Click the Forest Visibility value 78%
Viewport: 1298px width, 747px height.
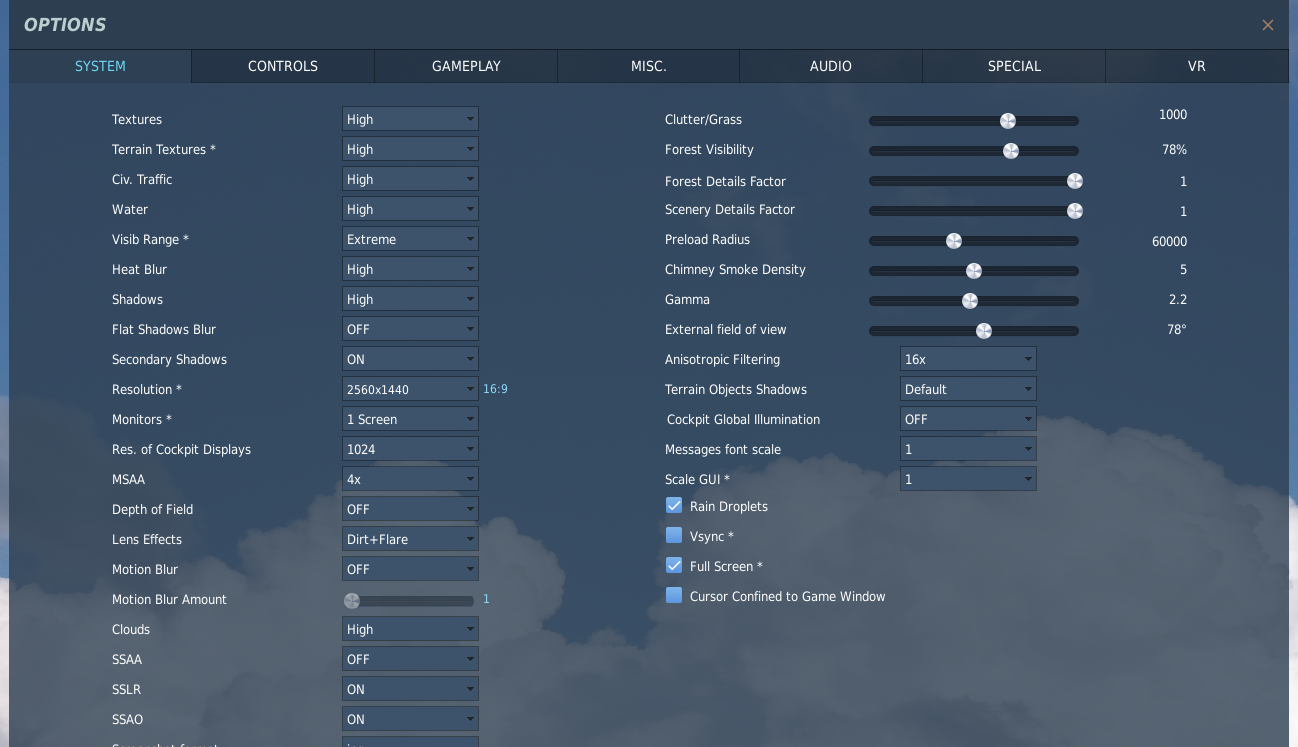tap(1175, 150)
